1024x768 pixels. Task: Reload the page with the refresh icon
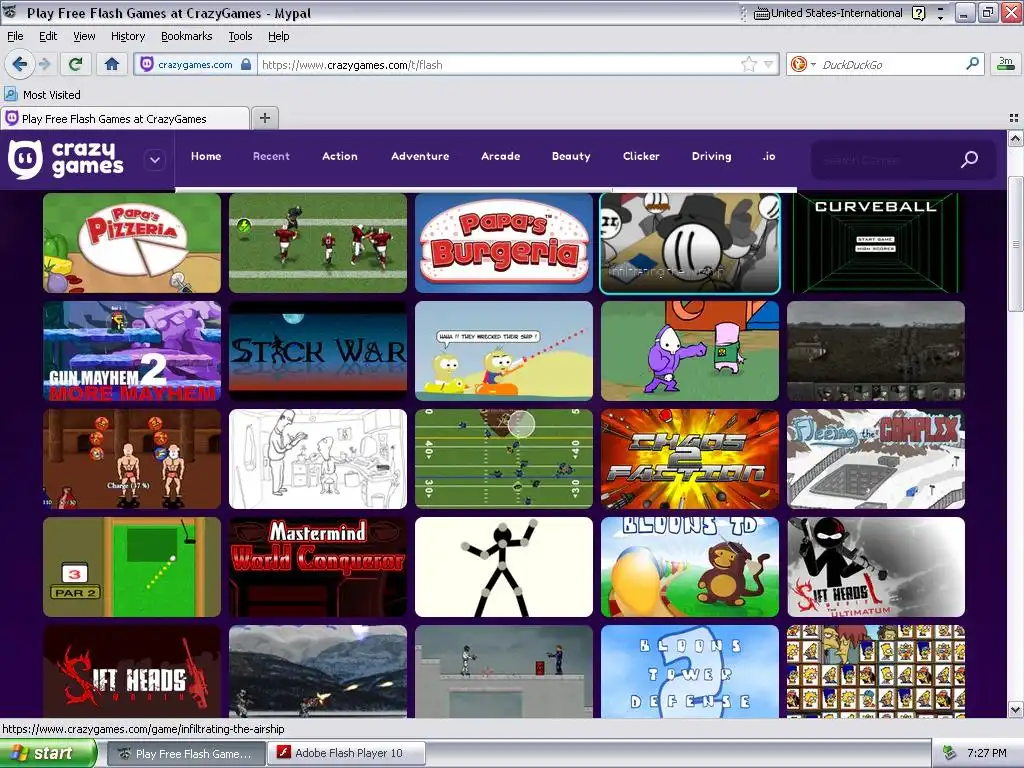click(x=76, y=64)
